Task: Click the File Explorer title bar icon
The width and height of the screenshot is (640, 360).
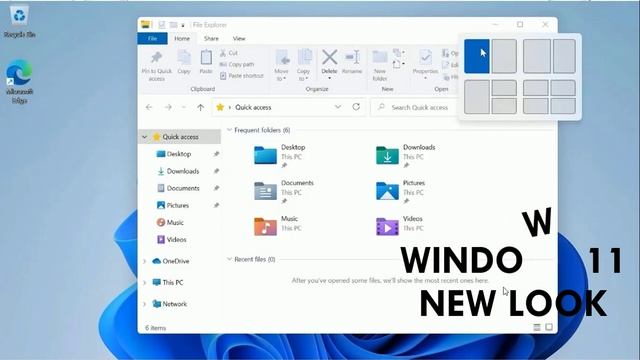Action: pyautogui.click(x=146, y=24)
